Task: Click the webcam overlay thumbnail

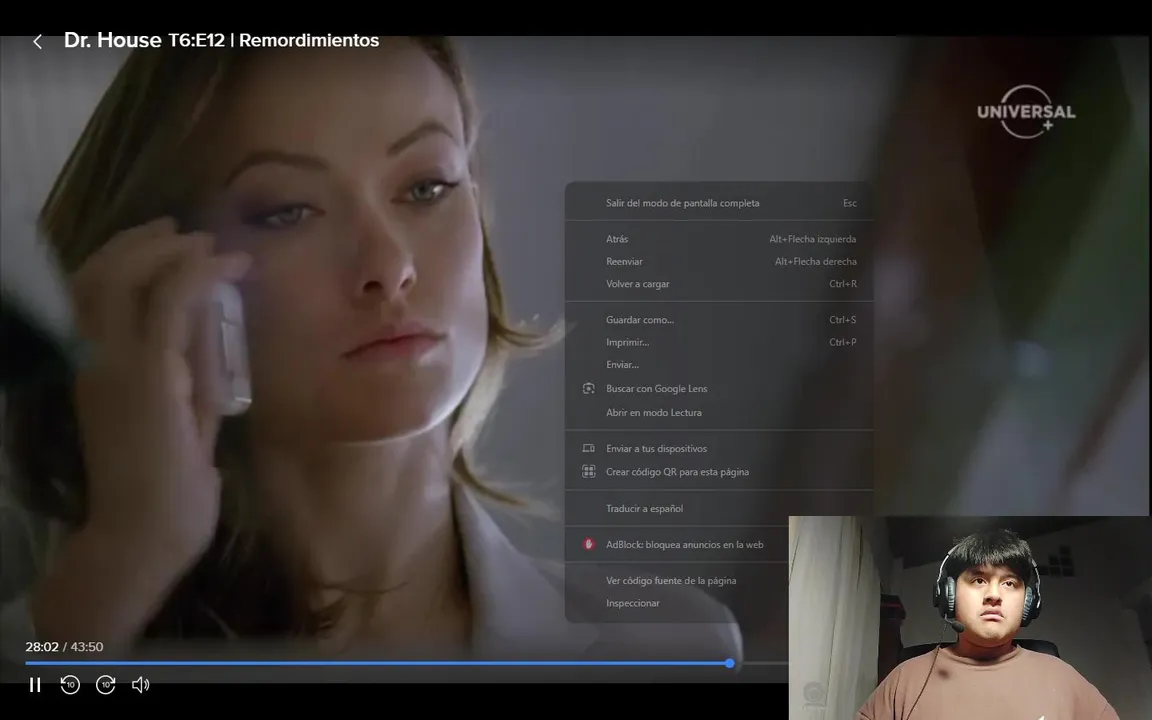Action: click(x=970, y=618)
